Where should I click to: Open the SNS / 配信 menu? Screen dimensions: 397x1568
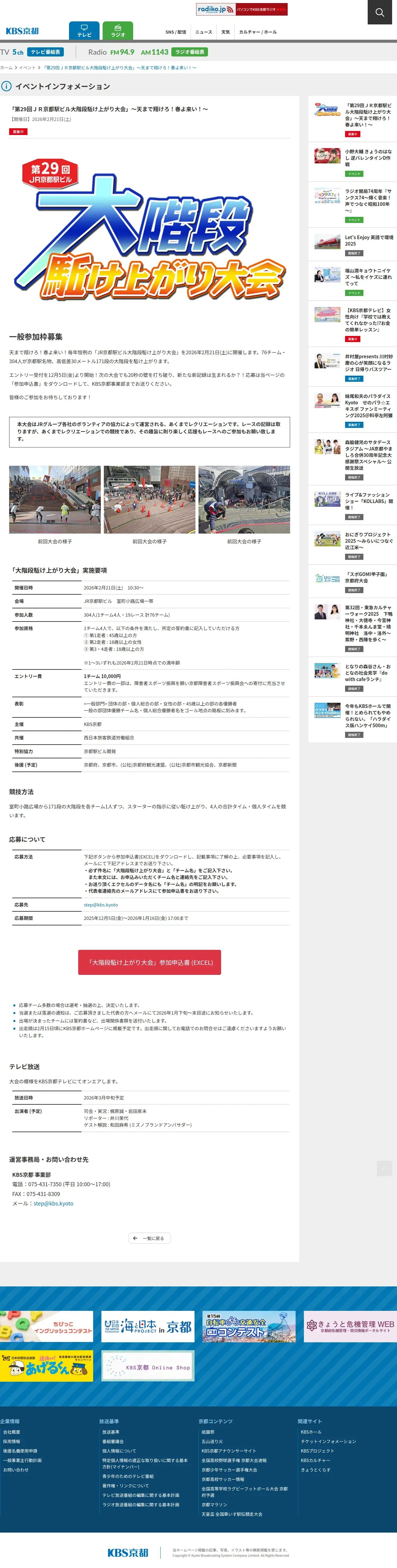tap(176, 32)
